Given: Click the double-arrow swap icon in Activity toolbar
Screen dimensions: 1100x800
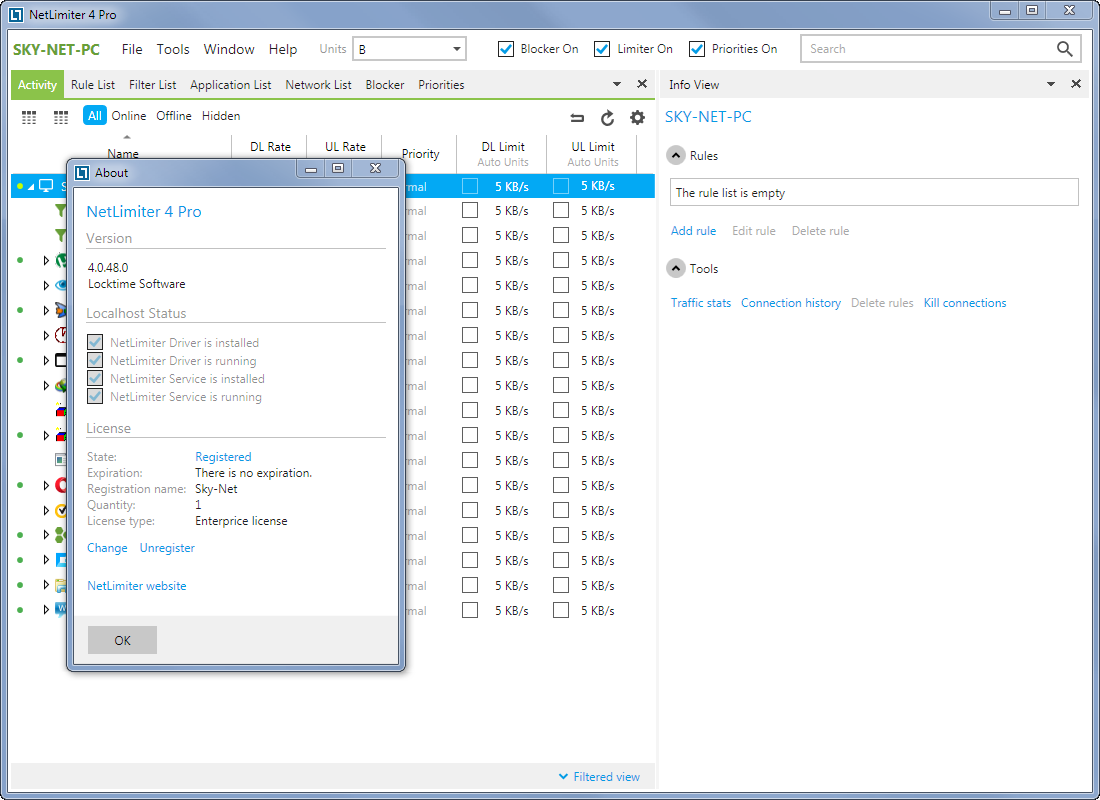Looking at the screenshot, I should point(577,117).
